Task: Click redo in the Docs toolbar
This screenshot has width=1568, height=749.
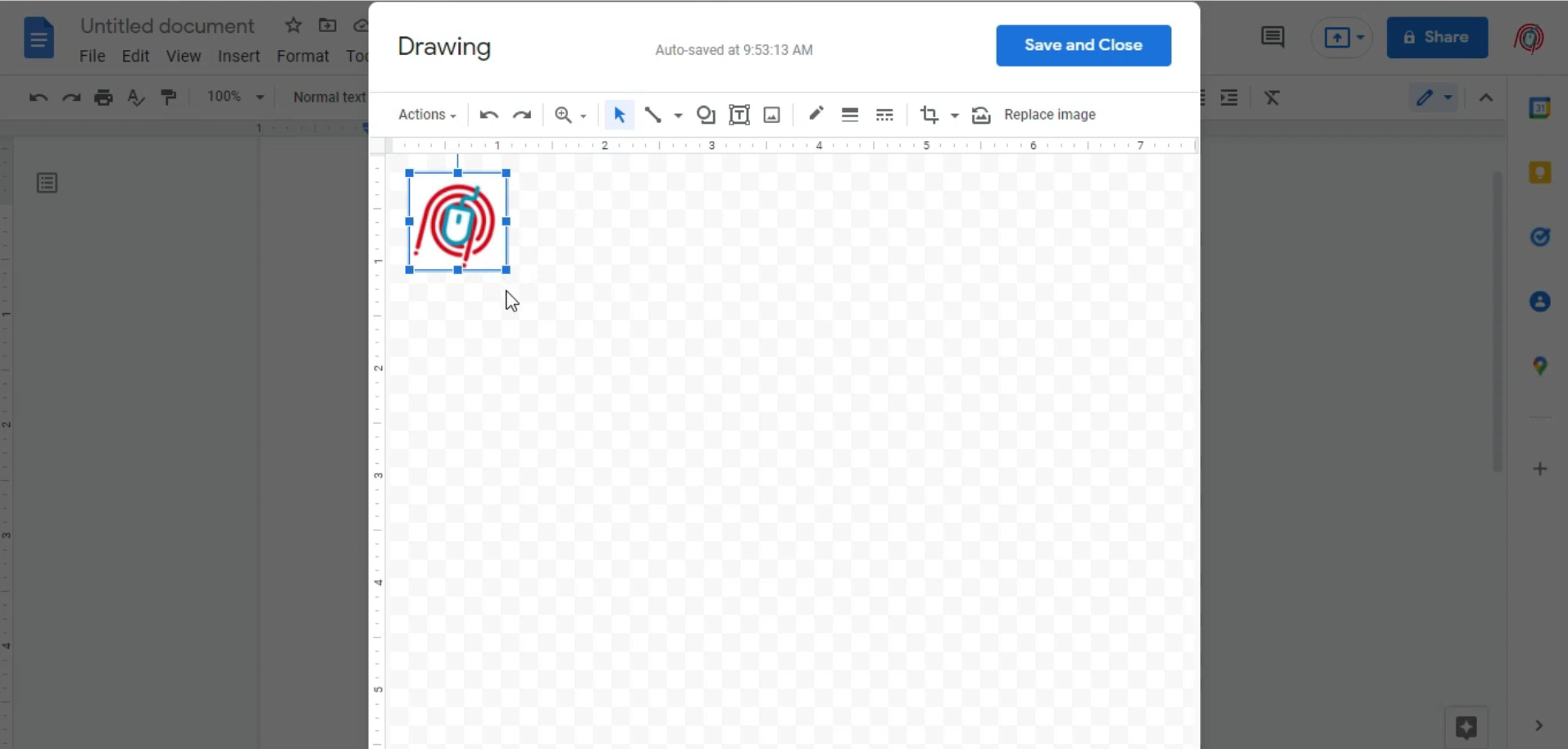Action: (71, 98)
